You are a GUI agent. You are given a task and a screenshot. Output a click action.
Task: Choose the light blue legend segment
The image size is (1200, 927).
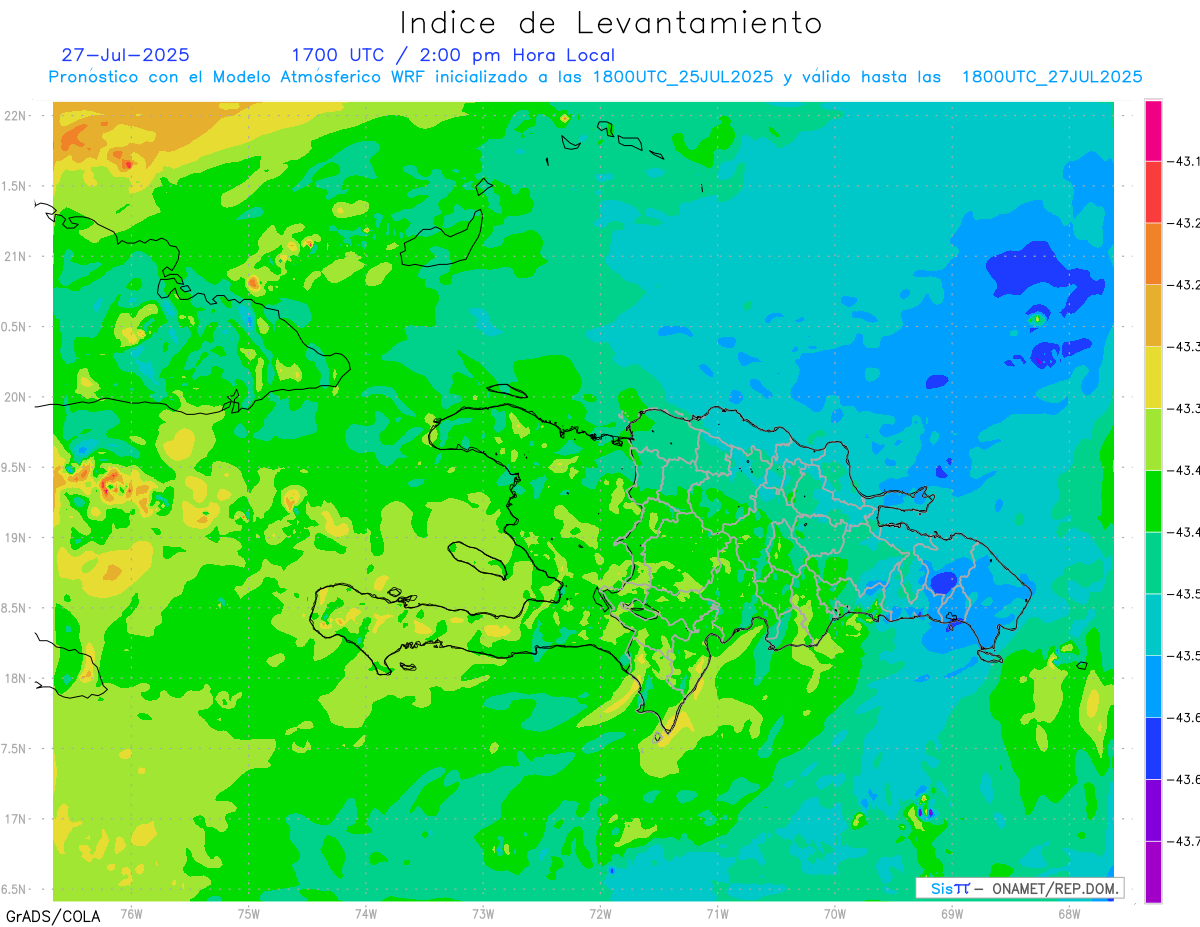pos(1153,686)
